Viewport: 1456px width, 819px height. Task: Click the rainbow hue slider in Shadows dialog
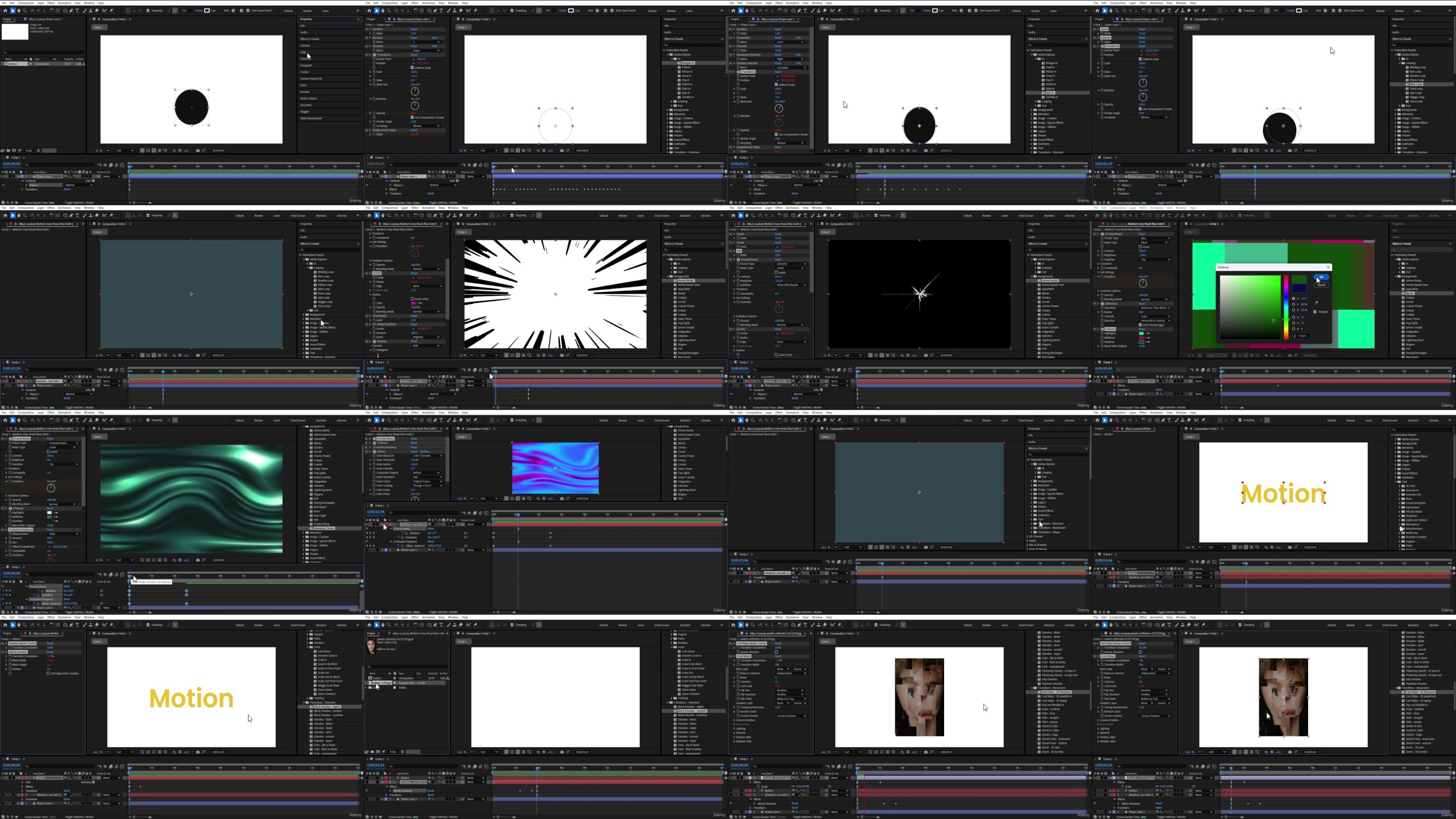[1286, 308]
